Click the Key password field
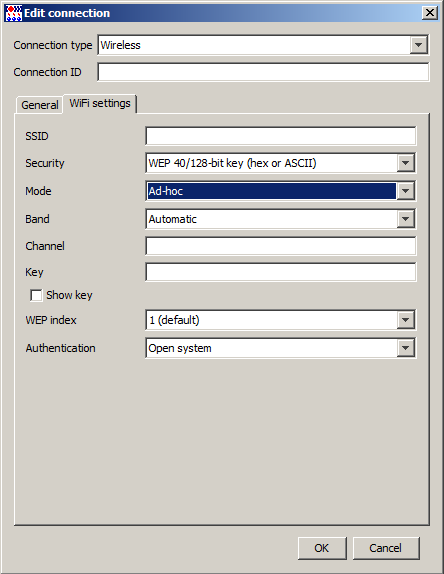 point(281,272)
